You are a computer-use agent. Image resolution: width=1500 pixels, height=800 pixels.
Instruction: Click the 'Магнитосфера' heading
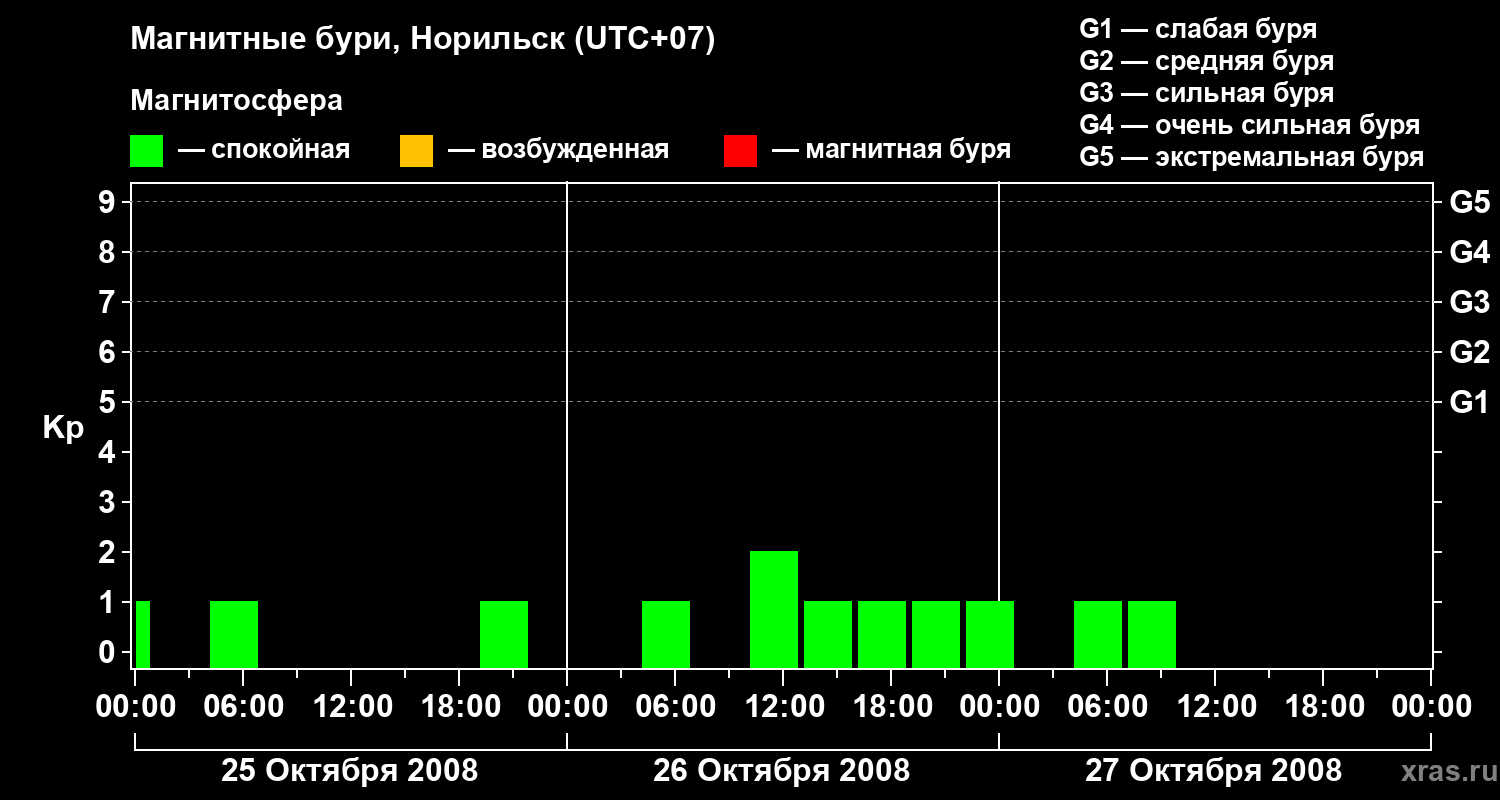(x=237, y=101)
